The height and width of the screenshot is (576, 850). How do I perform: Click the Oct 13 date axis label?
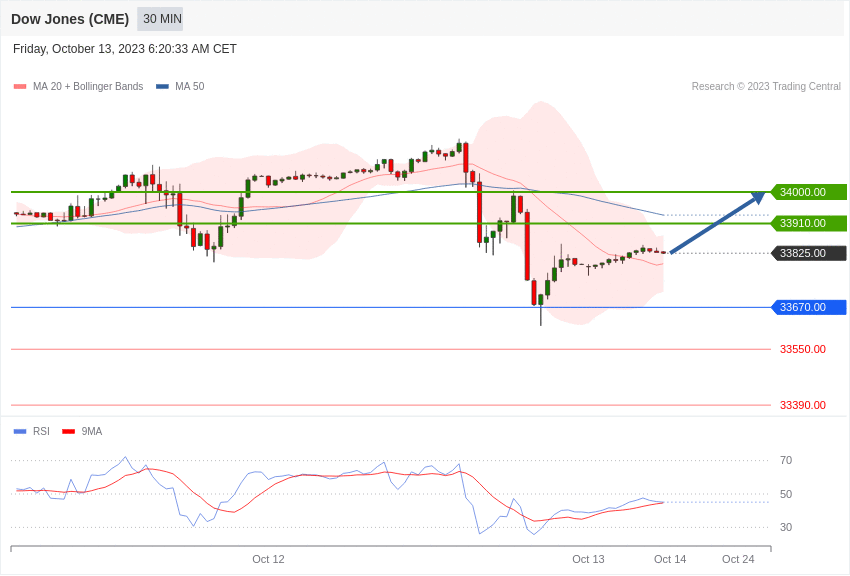588,559
